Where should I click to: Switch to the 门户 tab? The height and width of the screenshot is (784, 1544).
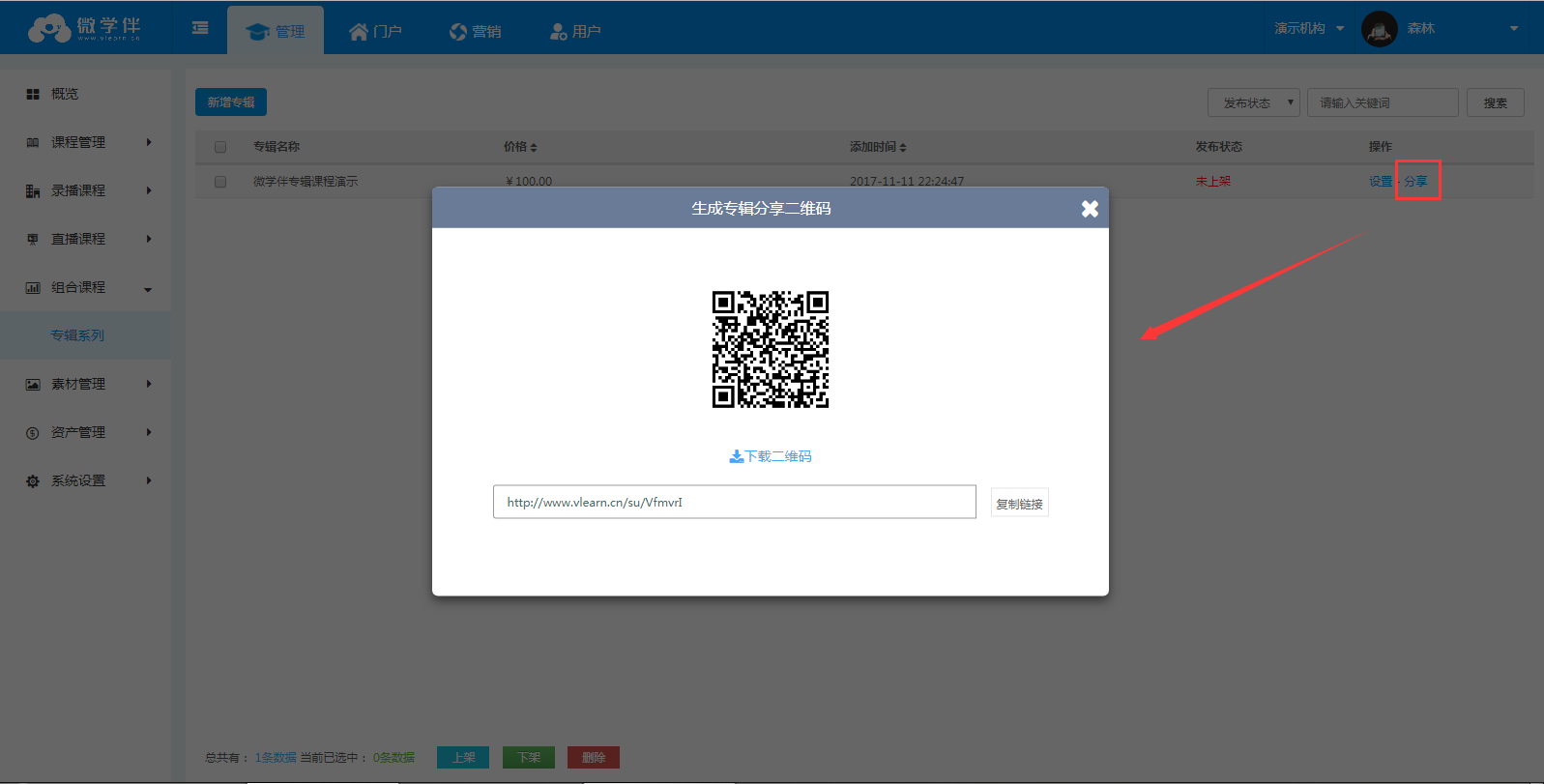[x=375, y=31]
